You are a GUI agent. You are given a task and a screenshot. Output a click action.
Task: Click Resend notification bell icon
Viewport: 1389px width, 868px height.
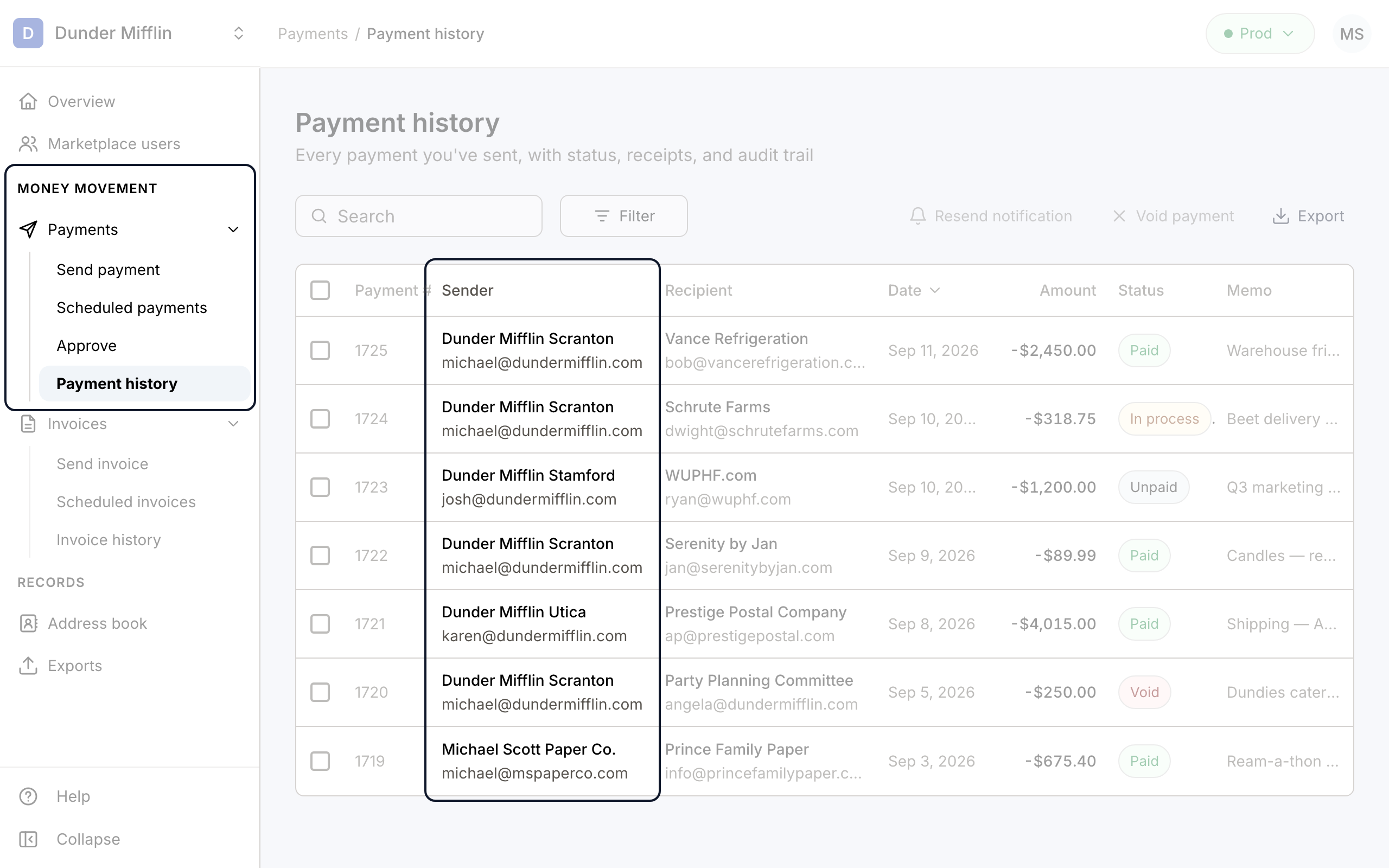[x=918, y=216]
